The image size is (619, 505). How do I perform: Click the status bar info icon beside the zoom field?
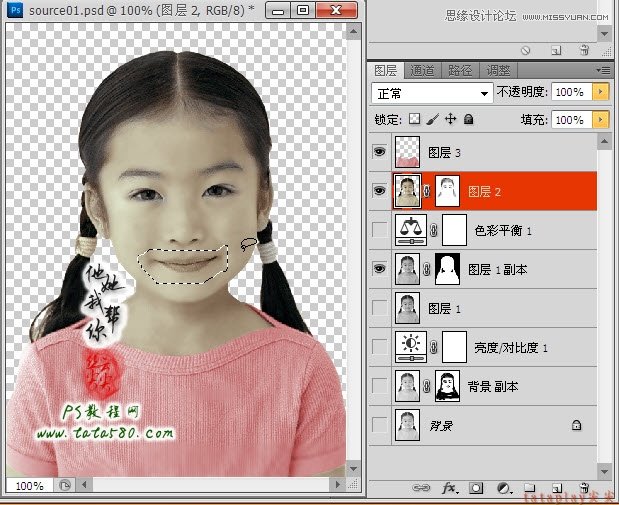pyautogui.click(x=64, y=484)
